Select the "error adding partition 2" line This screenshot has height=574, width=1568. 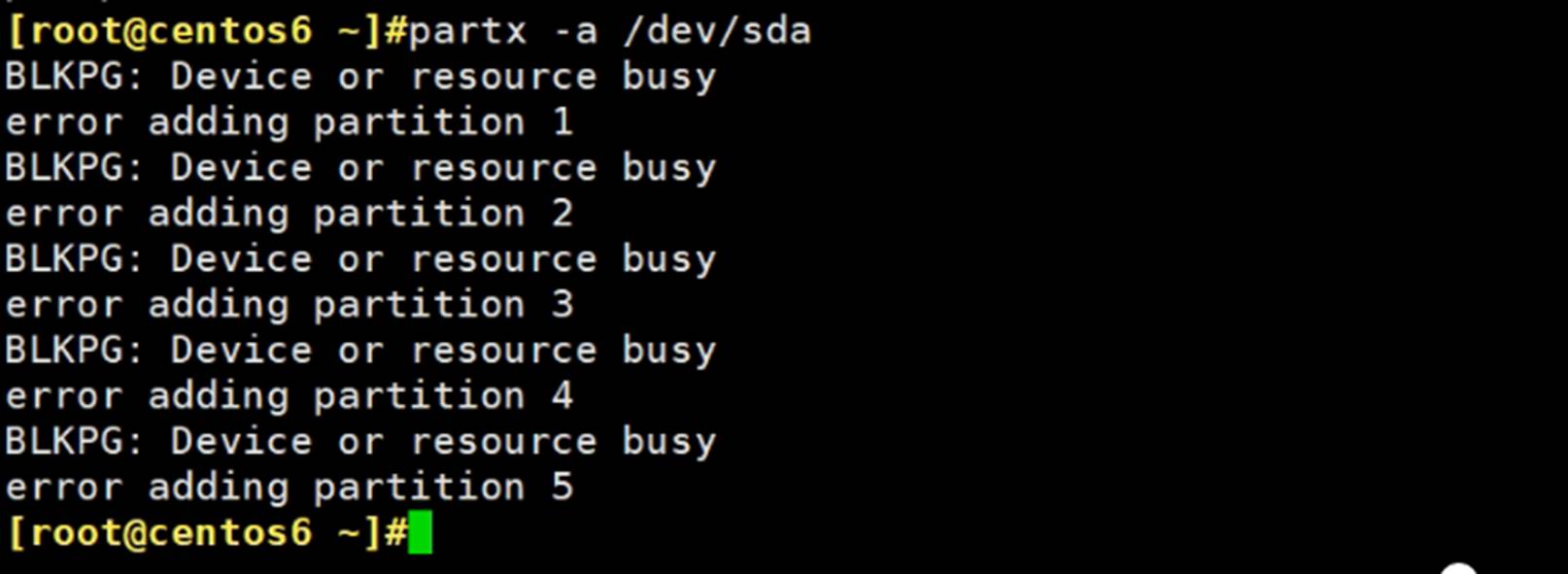pos(289,215)
